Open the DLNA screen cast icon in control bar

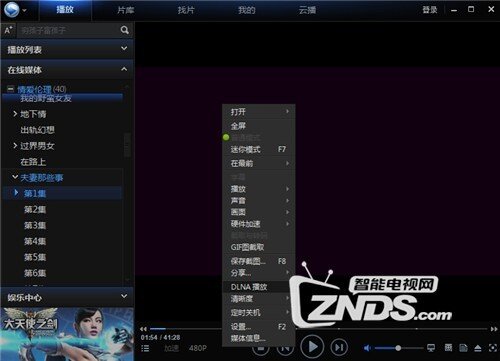[431, 348]
